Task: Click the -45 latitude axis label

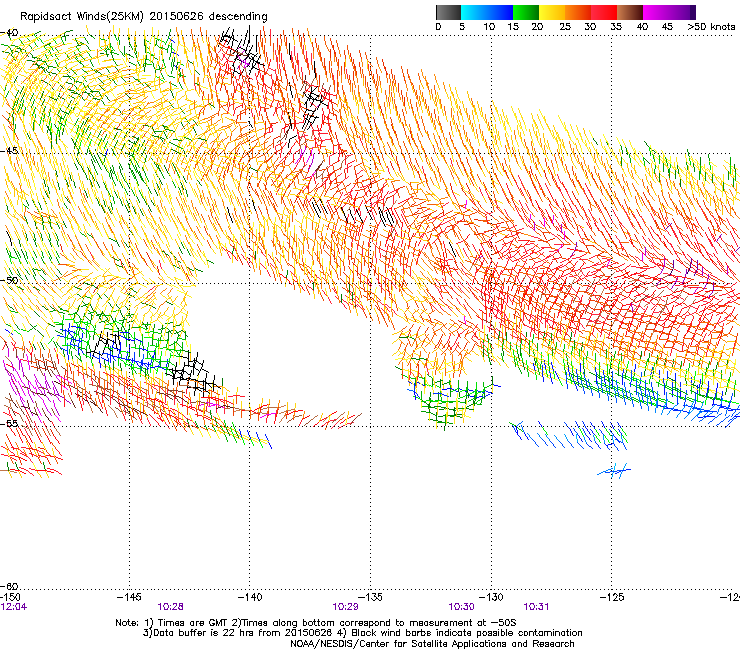Action: [9, 151]
